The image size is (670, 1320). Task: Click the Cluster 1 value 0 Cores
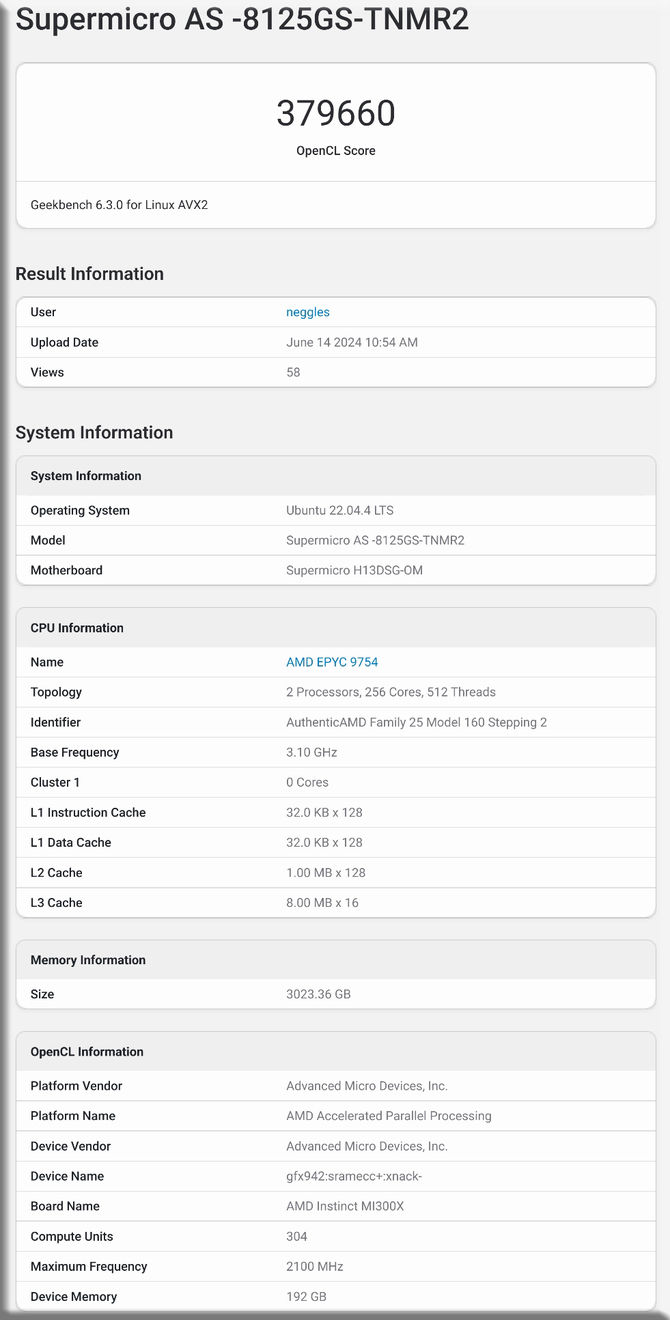[308, 782]
